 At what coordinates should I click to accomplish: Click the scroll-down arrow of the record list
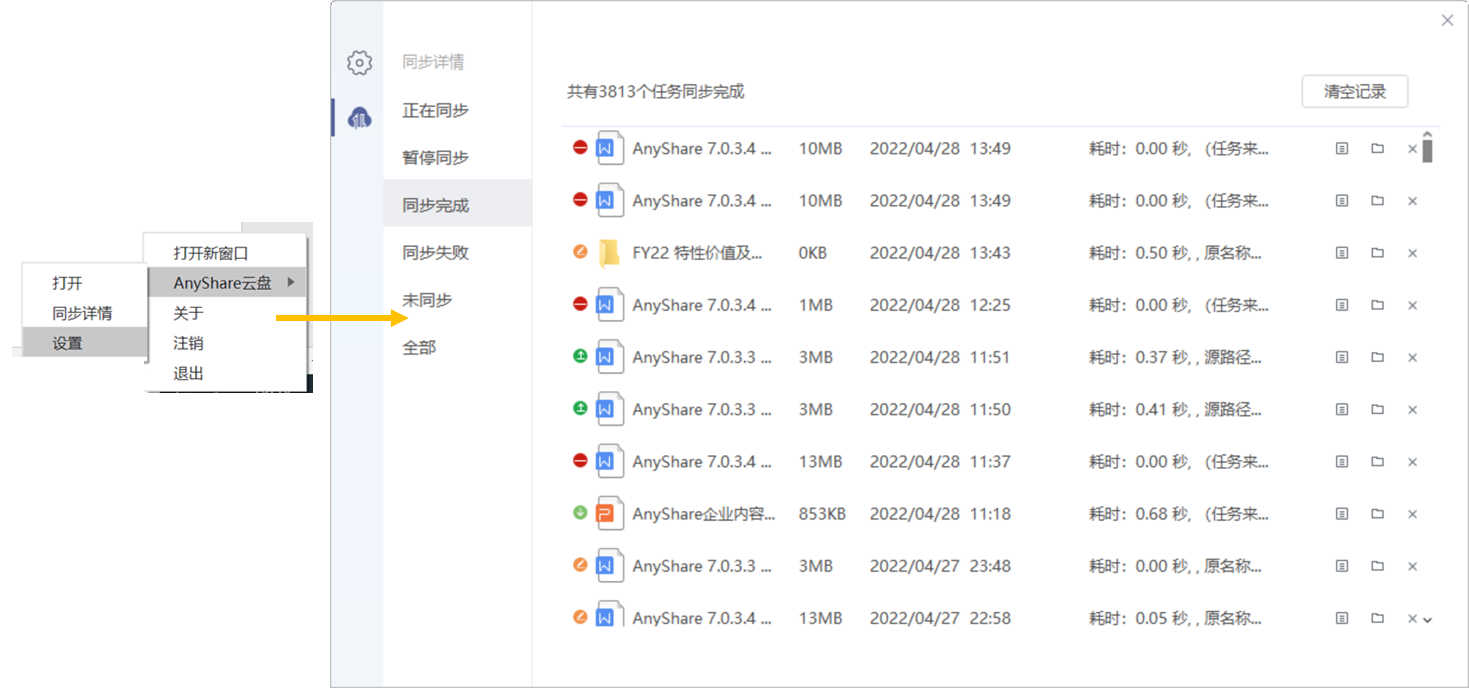click(1428, 620)
